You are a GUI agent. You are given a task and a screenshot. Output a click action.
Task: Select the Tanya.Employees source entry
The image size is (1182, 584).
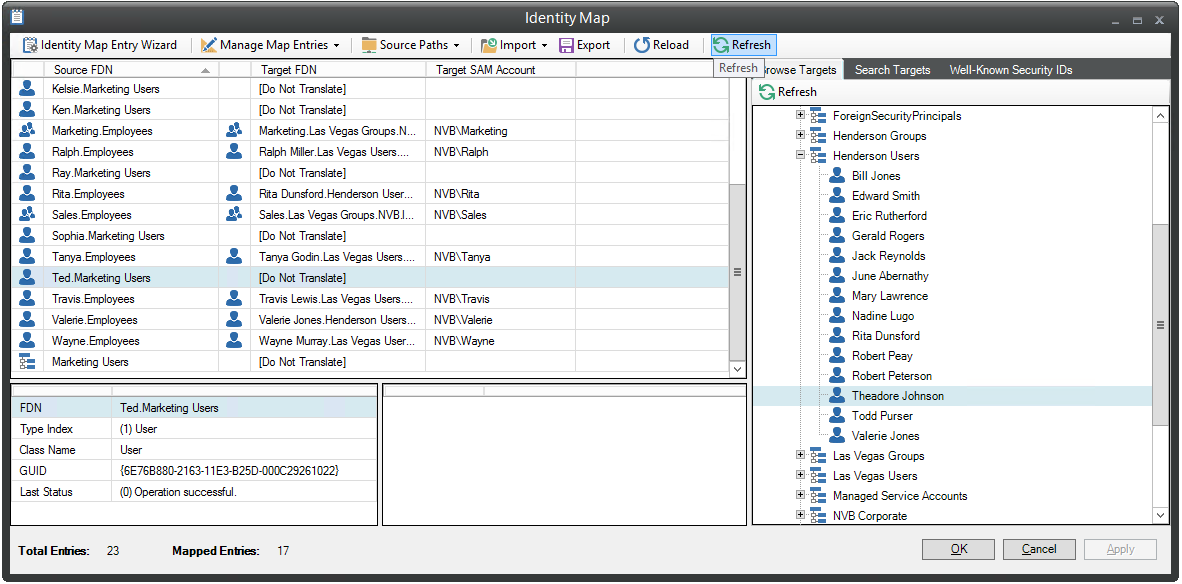[93, 257]
